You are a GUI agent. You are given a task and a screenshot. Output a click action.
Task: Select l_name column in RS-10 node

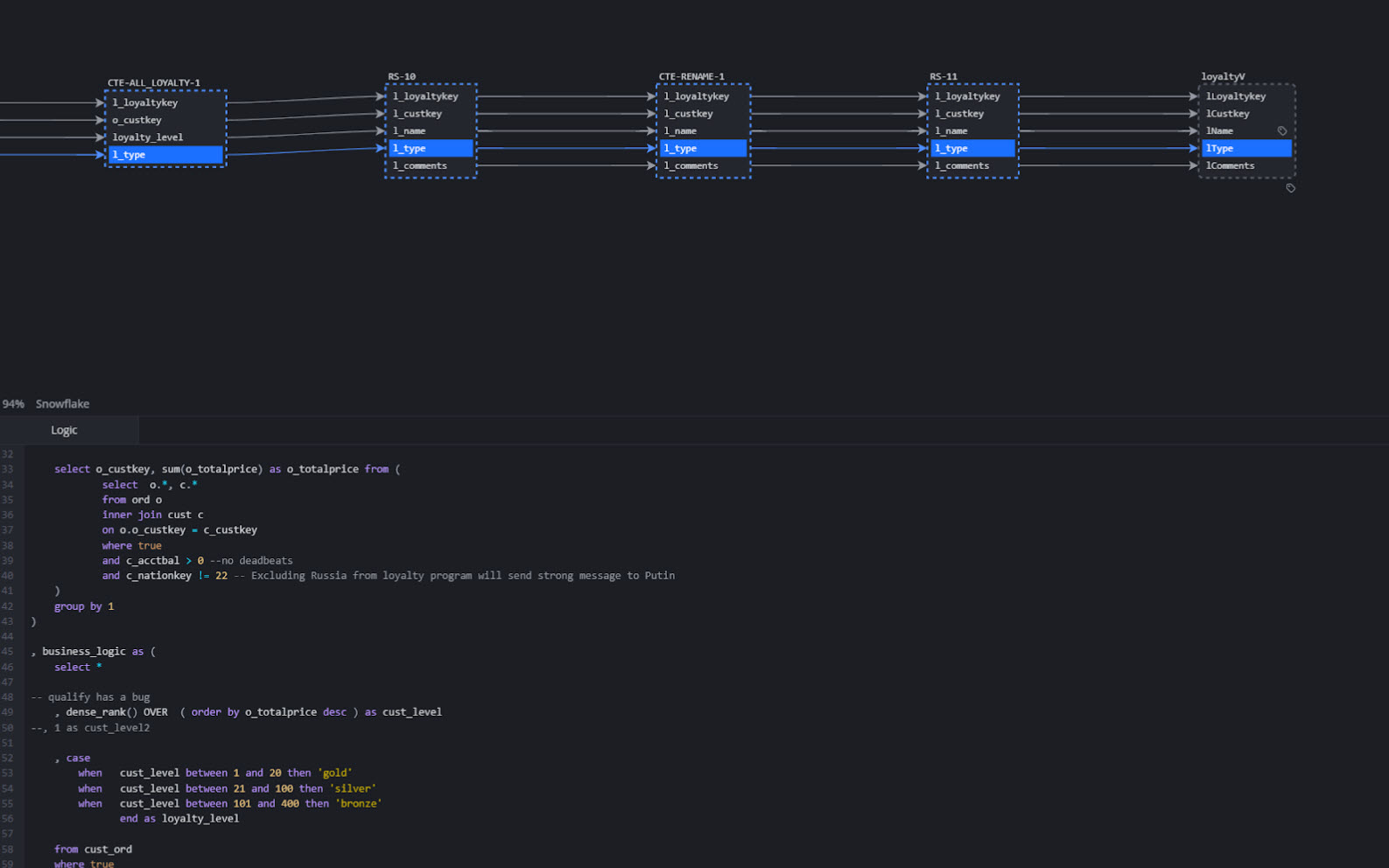tap(410, 131)
